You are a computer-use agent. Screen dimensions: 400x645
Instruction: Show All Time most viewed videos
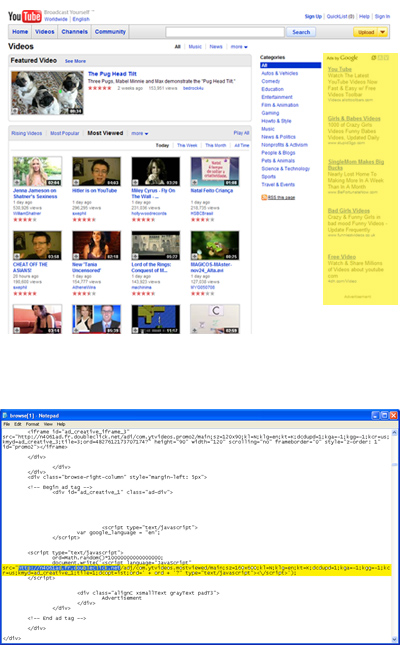tap(242, 145)
